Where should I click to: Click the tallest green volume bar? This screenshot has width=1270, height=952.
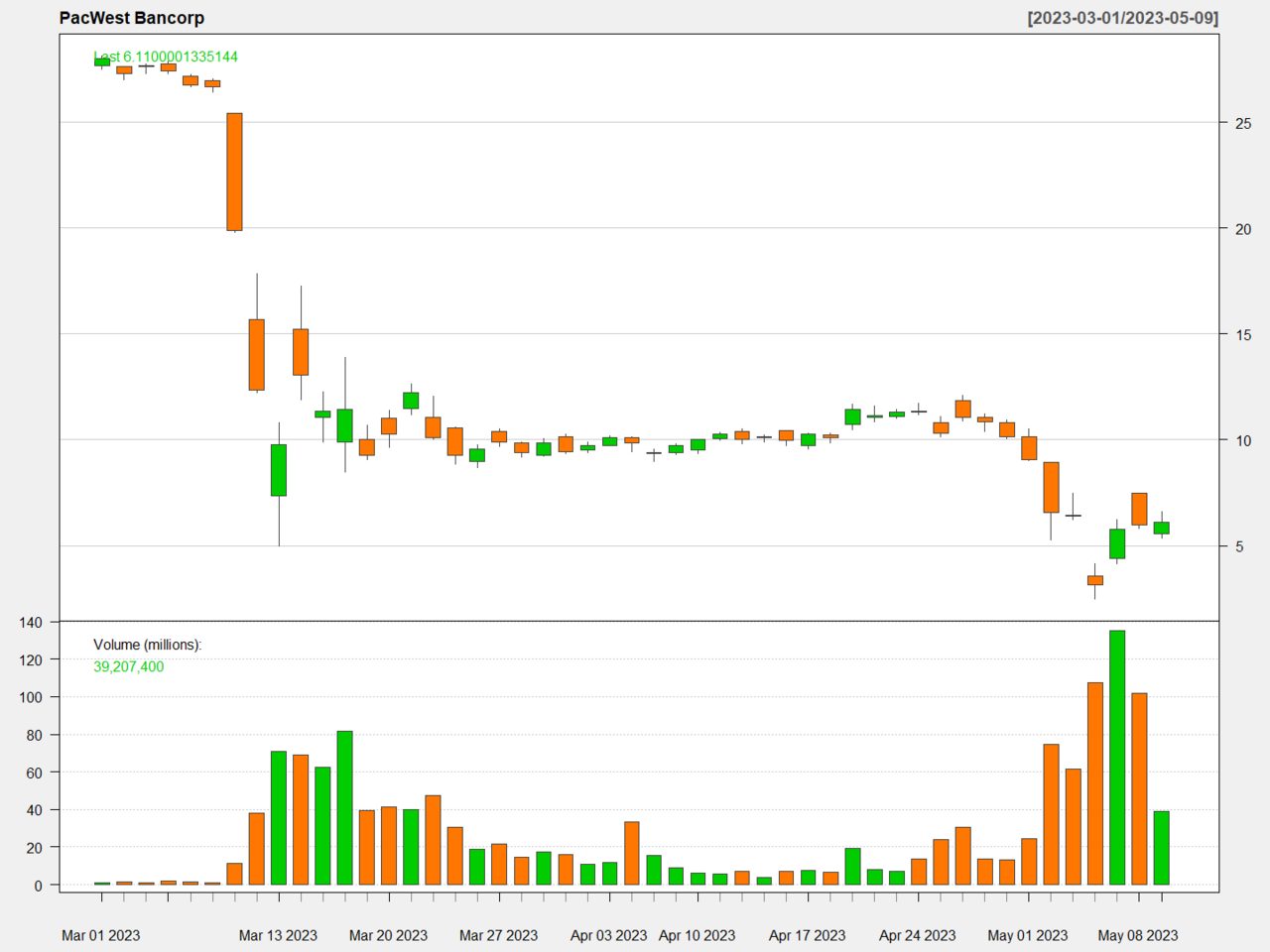[x=1117, y=758]
